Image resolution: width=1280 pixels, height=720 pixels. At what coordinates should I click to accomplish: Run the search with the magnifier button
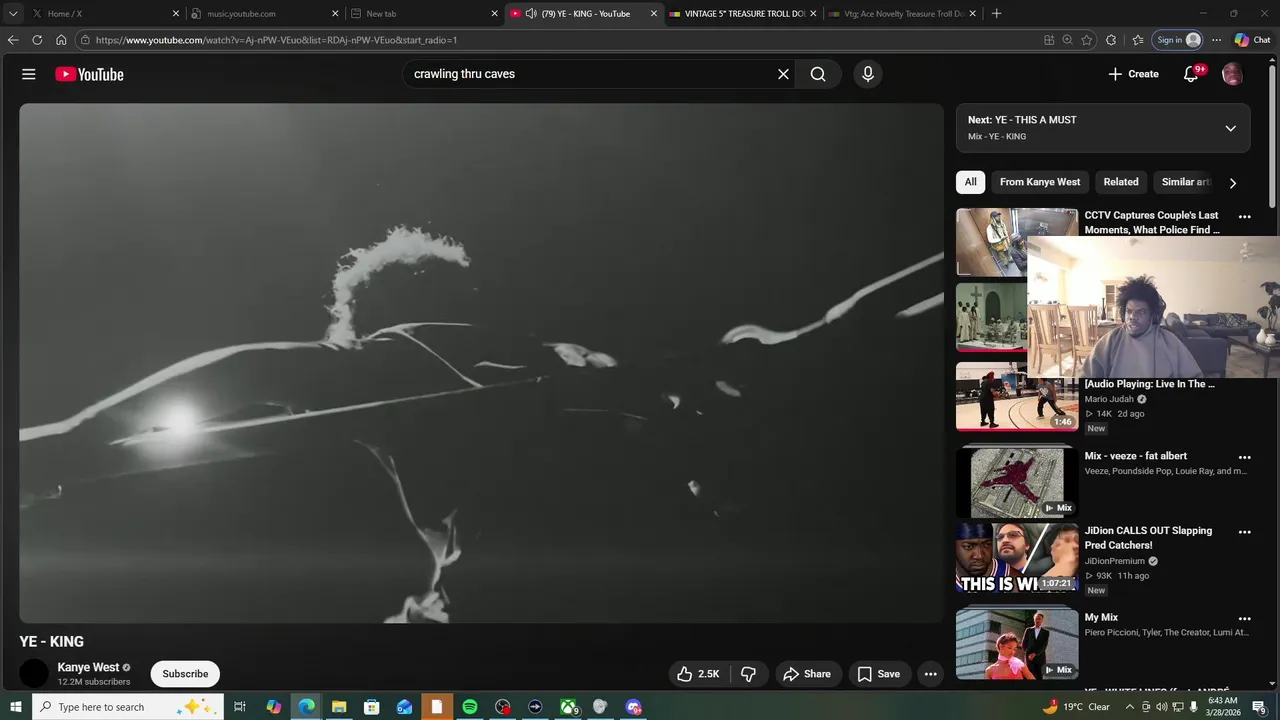pos(818,74)
